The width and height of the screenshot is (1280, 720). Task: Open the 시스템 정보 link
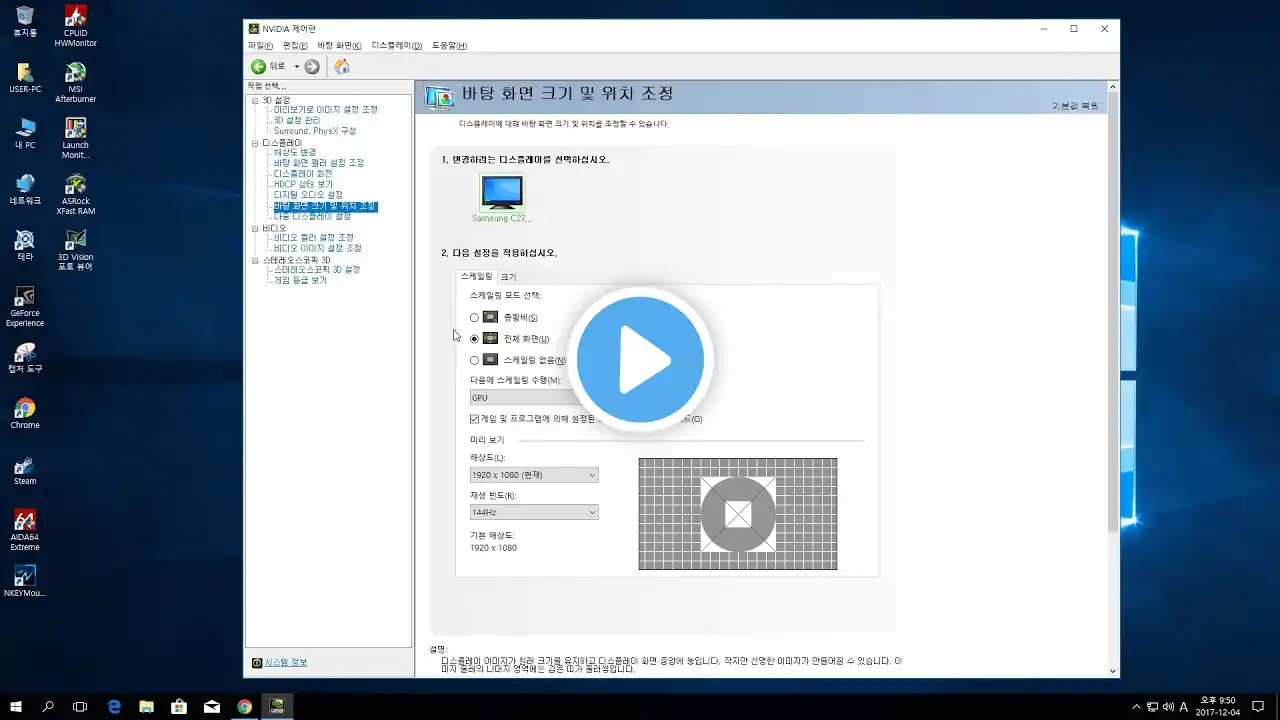(286, 662)
